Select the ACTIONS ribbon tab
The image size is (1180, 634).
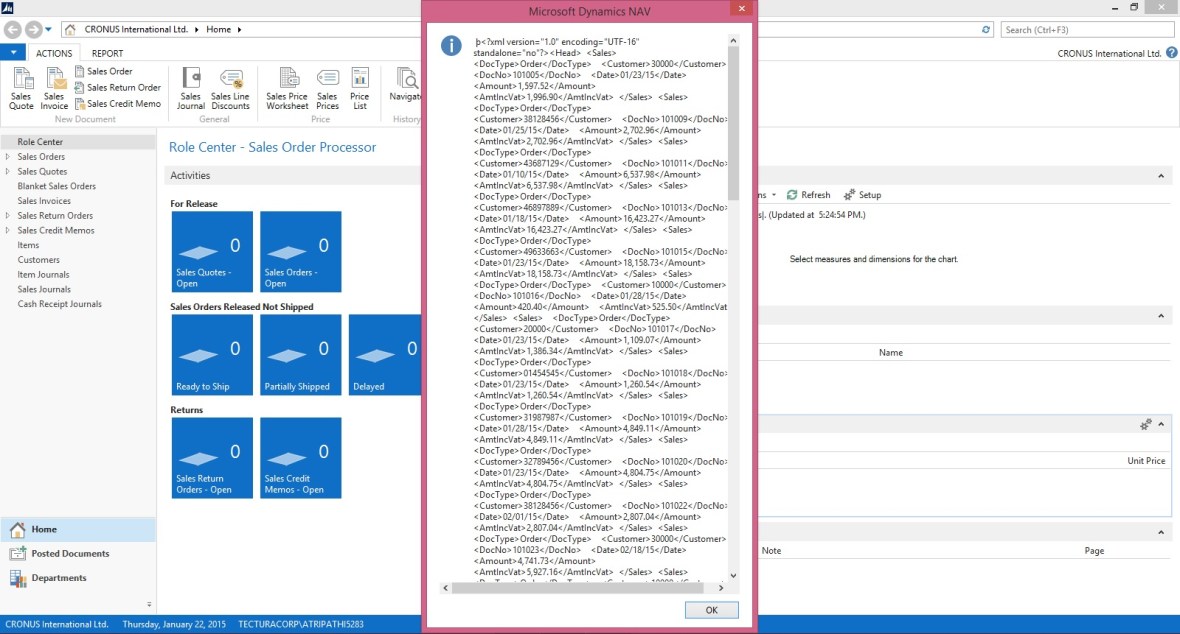click(54, 54)
